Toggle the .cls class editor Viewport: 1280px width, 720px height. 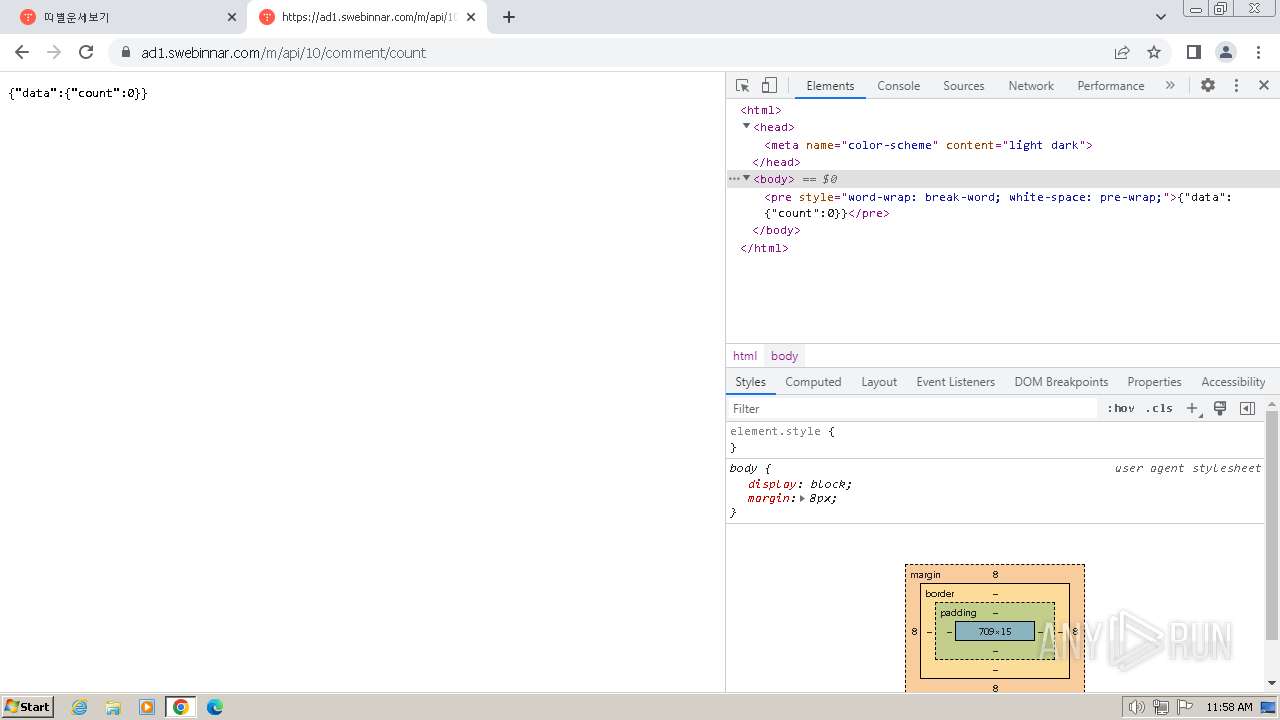(x=1159, y=408)
